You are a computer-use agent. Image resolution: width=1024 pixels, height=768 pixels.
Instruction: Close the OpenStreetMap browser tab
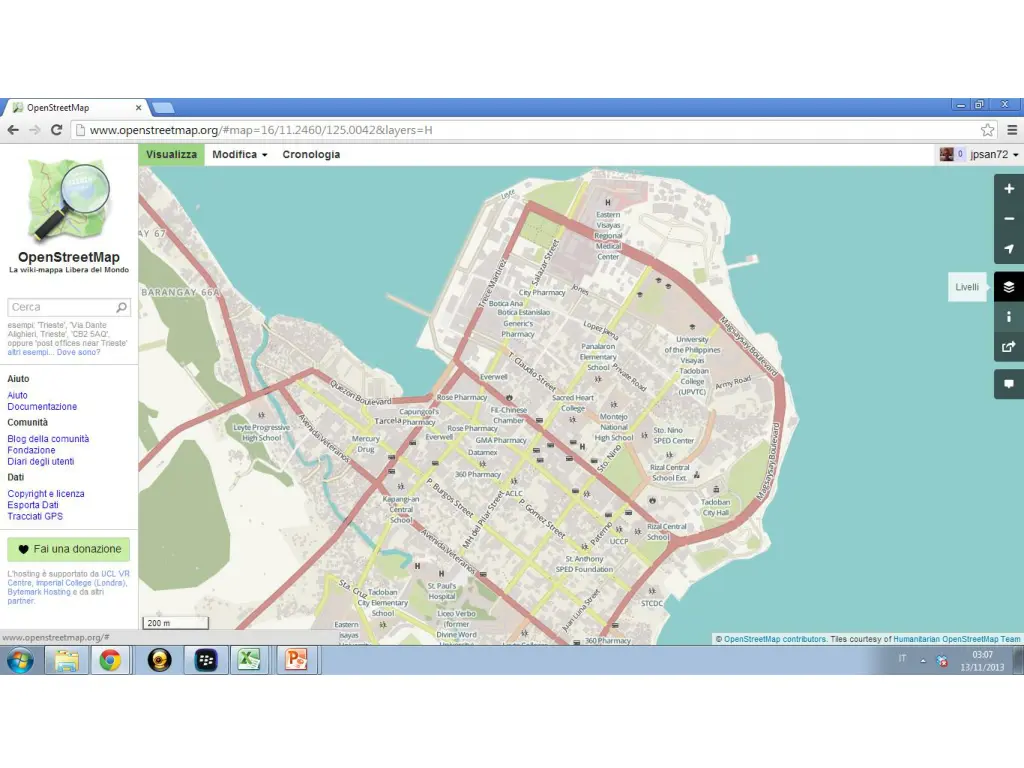point(138,108)
